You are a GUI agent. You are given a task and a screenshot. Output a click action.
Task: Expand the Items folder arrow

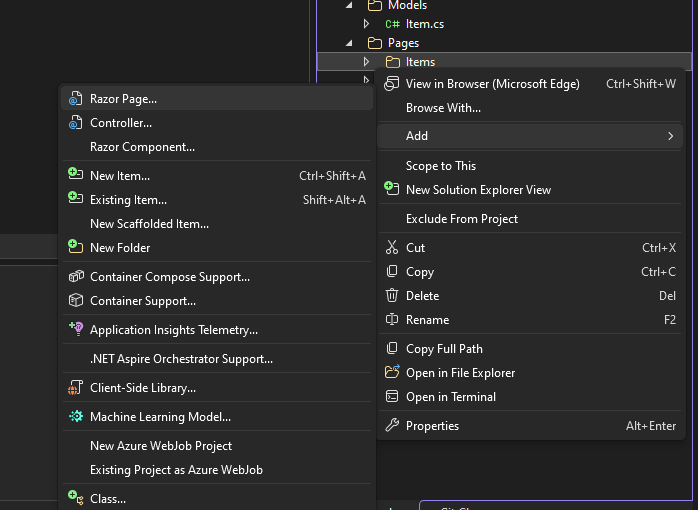click(366, 61)
